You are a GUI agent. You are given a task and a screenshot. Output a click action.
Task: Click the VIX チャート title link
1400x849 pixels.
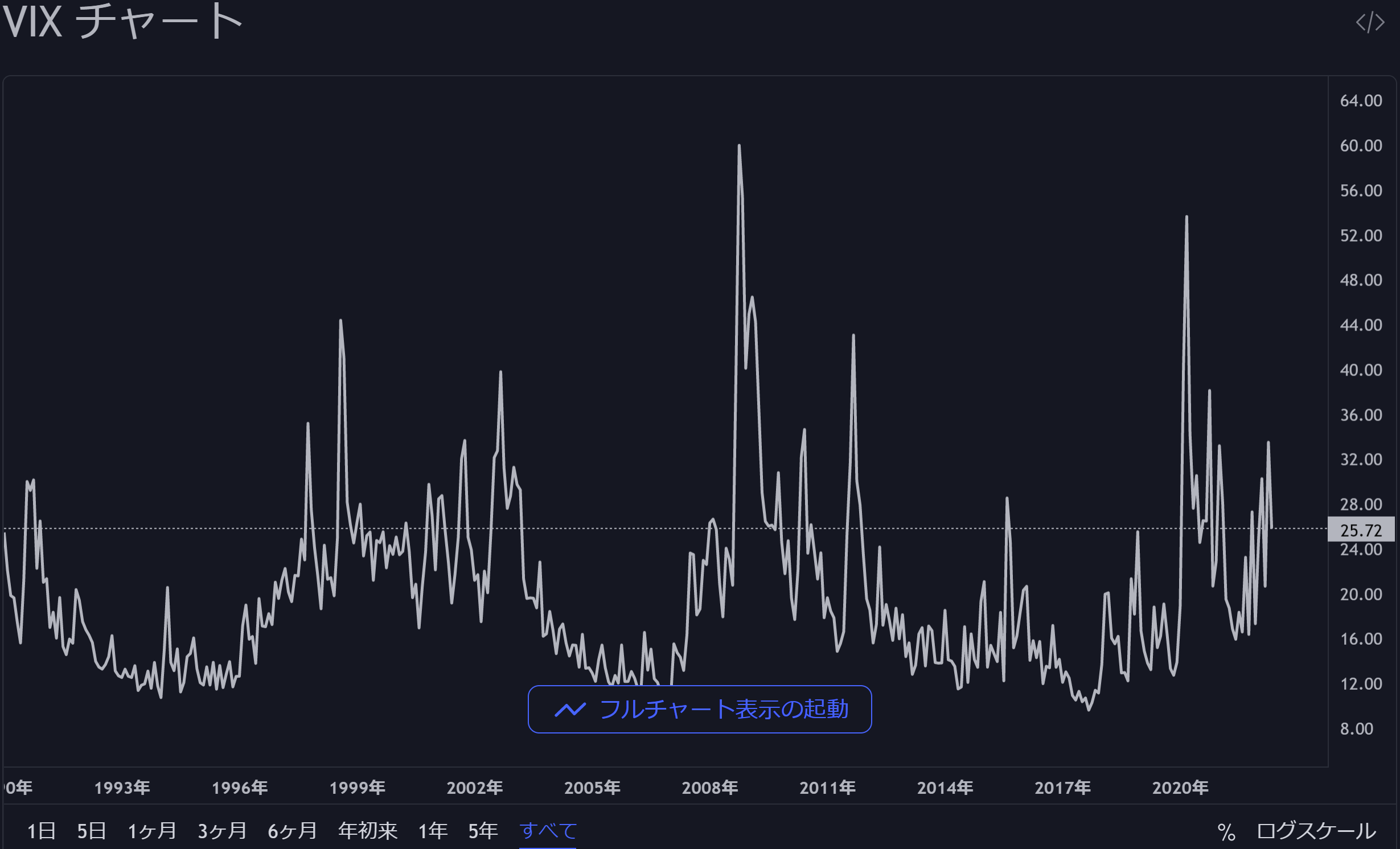(x=122, y=23)
